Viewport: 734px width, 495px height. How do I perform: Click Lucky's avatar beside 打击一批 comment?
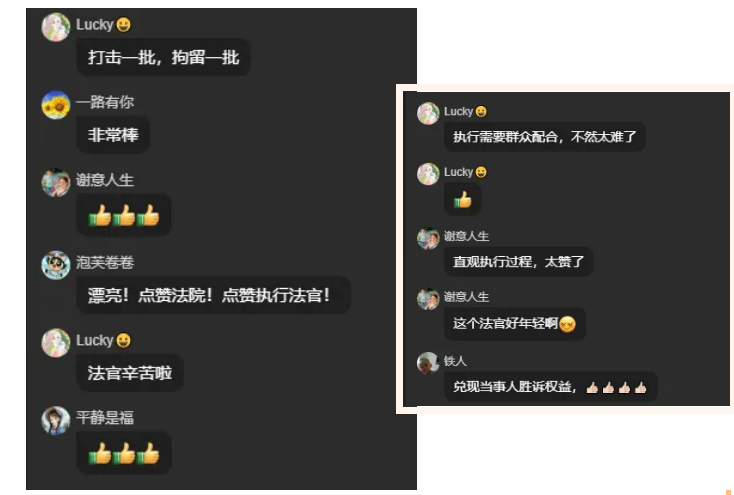click(x=56, y=27)
